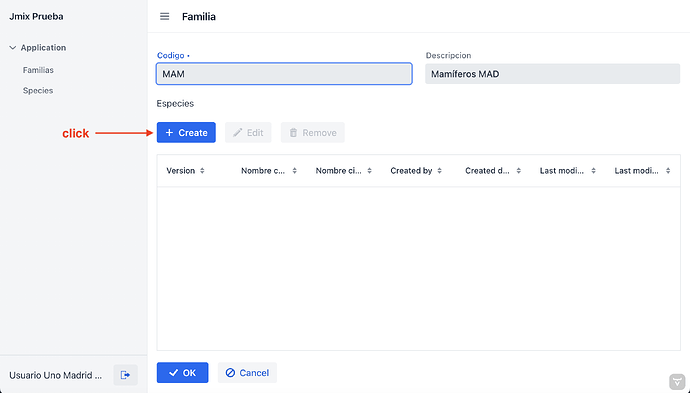Sort by Version column arrows
Viewport: 690px width, 393px height.
coord(202,171)
